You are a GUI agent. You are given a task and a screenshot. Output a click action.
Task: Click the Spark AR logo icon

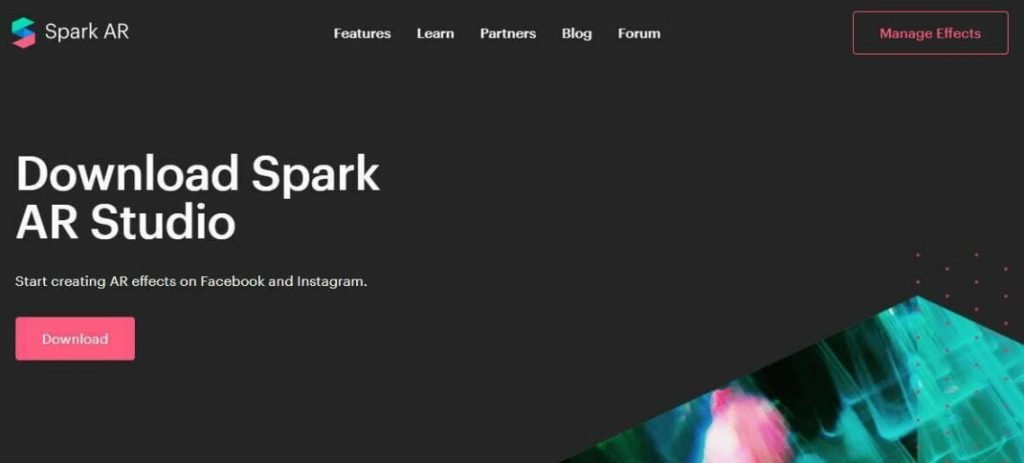(x=24, y=33)
